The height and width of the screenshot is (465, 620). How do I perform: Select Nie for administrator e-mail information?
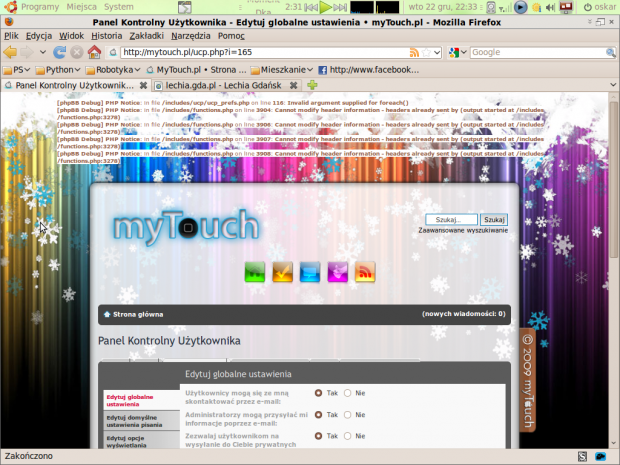[x=347, y=415]
